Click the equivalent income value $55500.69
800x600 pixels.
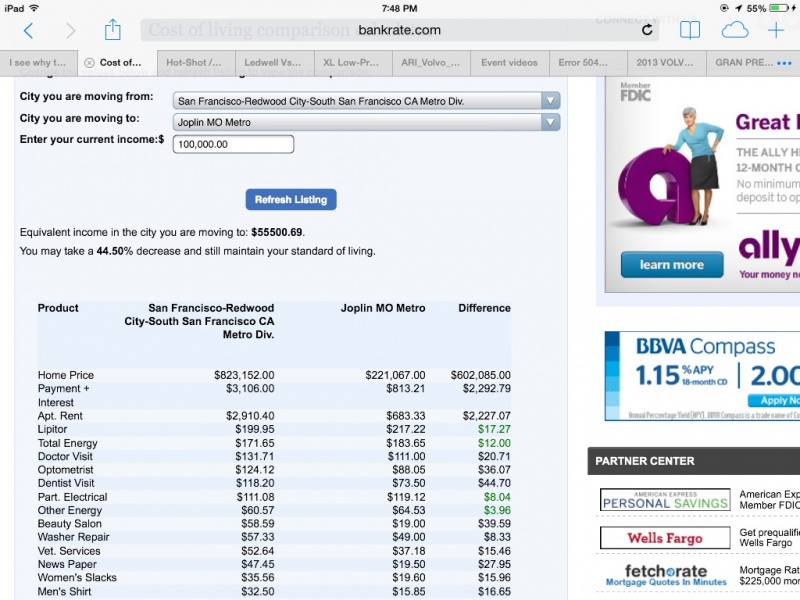(x=277, y=232)
